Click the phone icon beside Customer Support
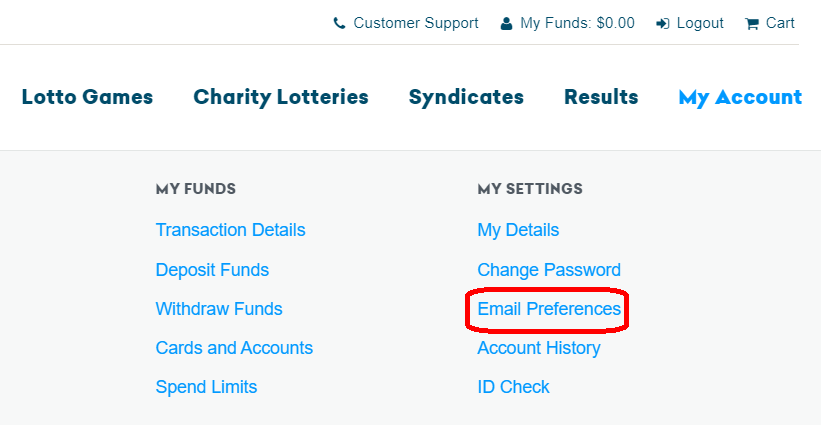The image size is (821, 425). [x=339, y=24]
